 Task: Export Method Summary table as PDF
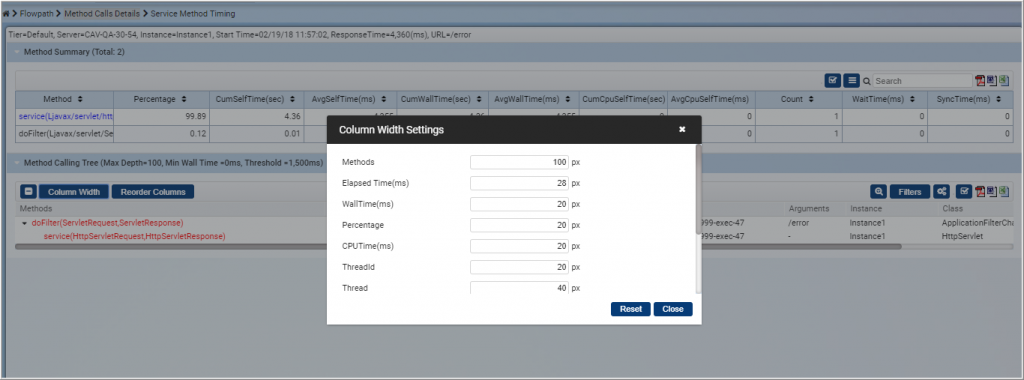[980, 80]
